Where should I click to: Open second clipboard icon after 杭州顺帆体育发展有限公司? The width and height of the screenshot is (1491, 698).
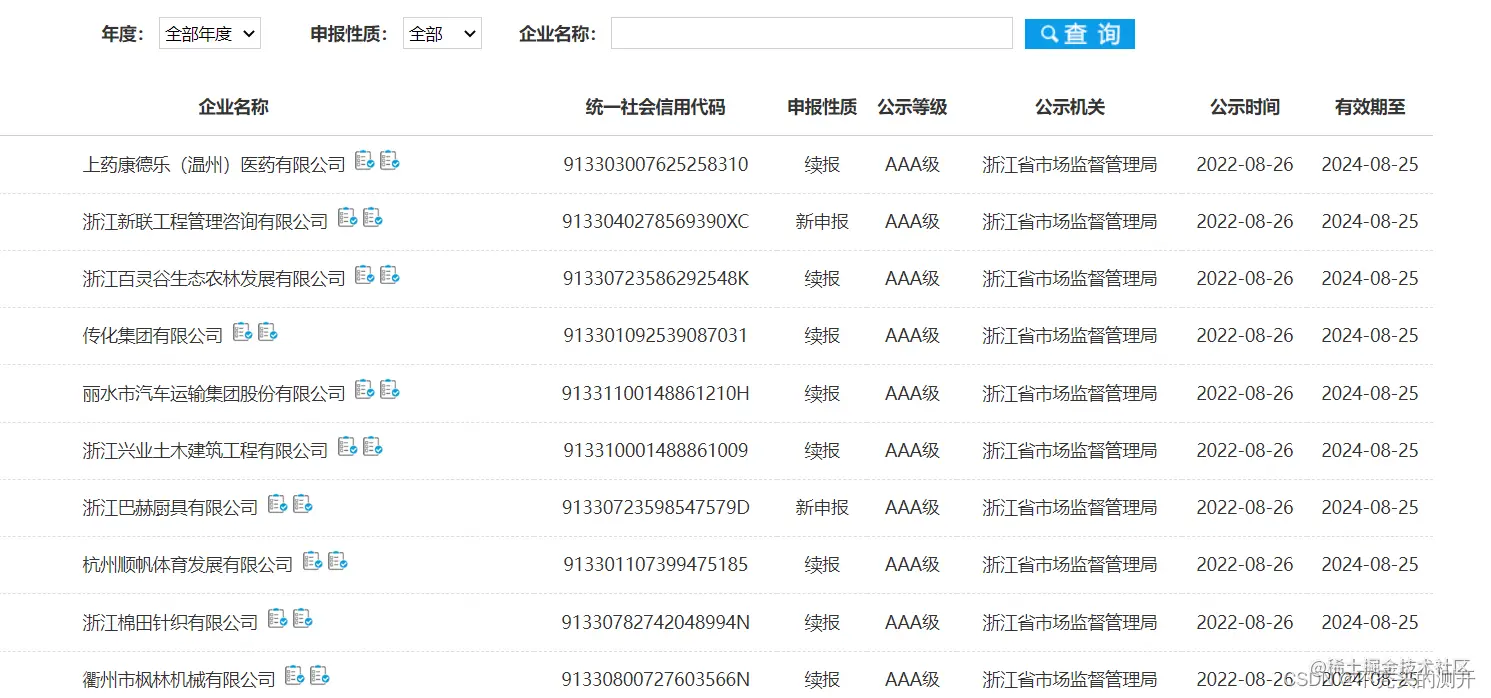tap(338, 561)
